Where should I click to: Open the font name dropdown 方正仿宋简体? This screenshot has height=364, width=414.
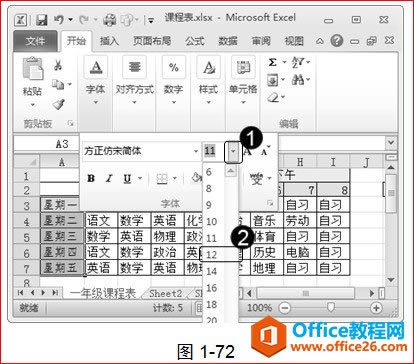(196, 151)
